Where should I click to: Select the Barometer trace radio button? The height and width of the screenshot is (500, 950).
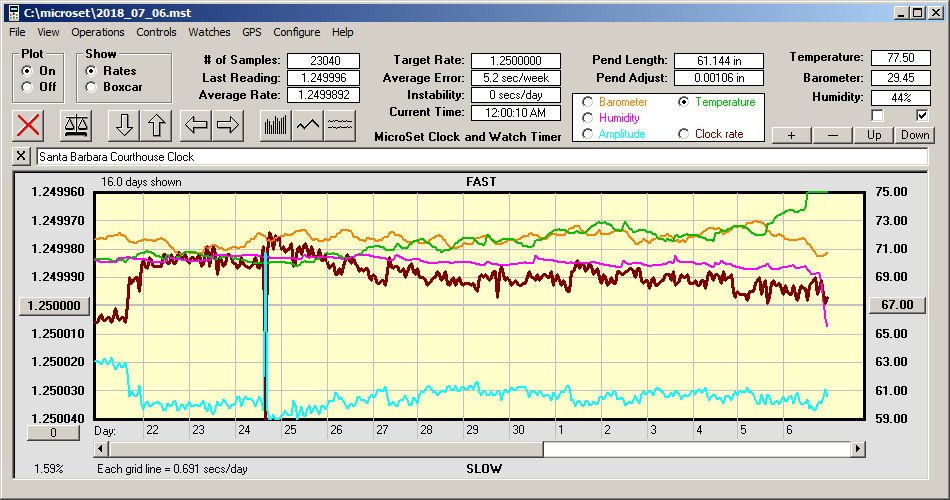click(587, 102)
